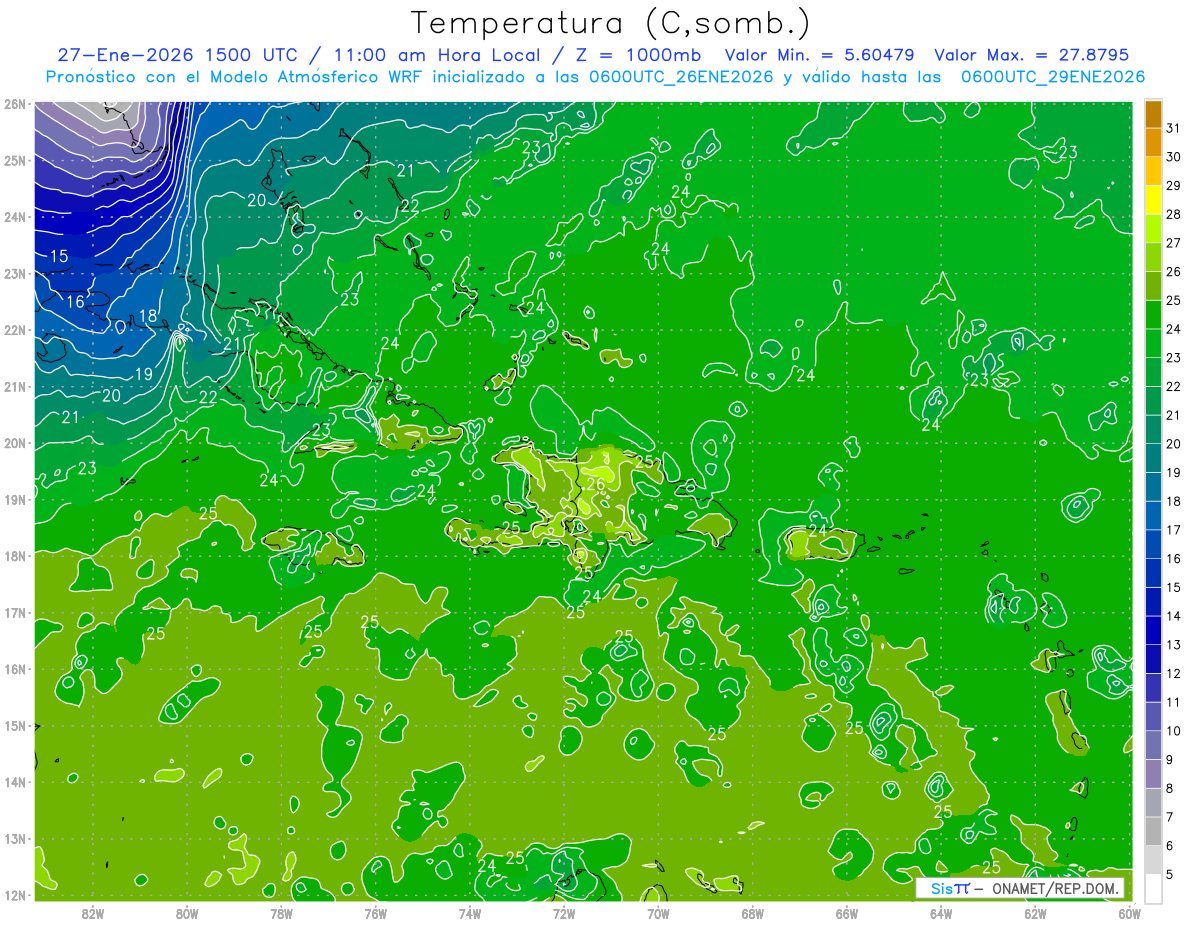Click latitude axis label 18N
Image resolution: width=1200 pixels, height=927 pixels.
(14, 556)
